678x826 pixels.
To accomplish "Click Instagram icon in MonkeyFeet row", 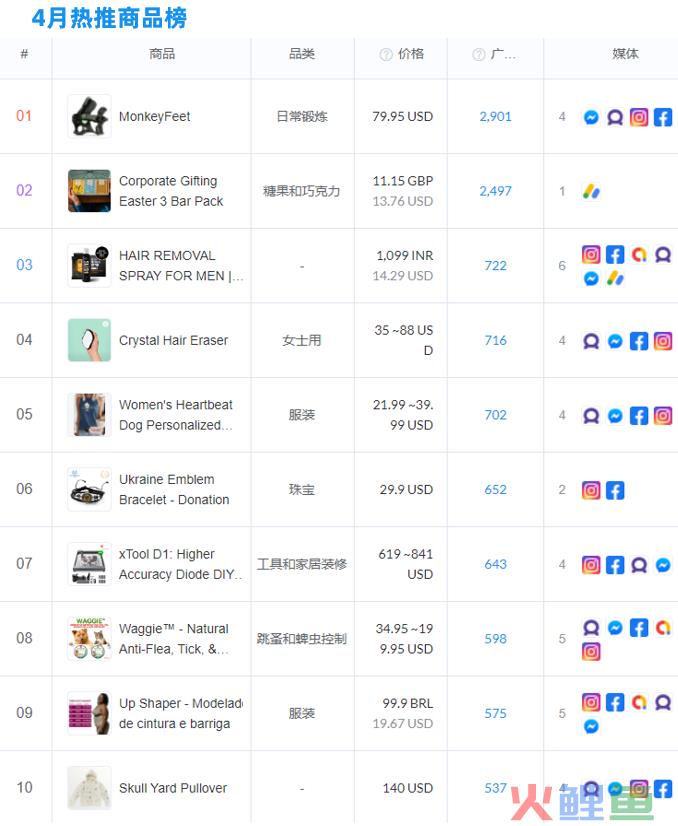I will [x=639, y=117].
